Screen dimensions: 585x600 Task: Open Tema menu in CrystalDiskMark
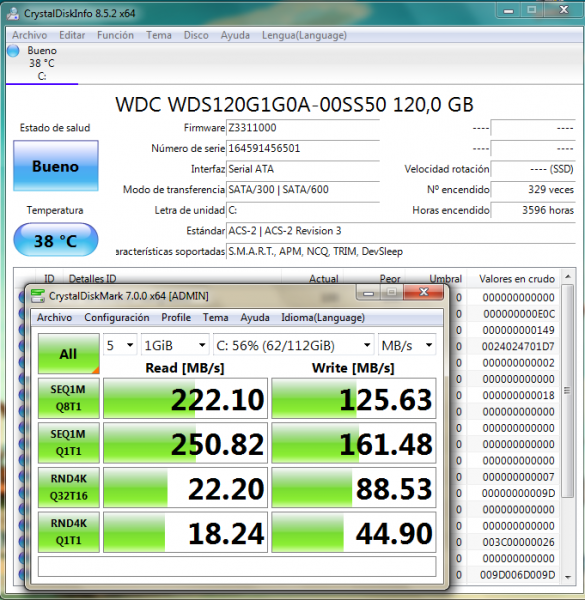coord(215,318)
